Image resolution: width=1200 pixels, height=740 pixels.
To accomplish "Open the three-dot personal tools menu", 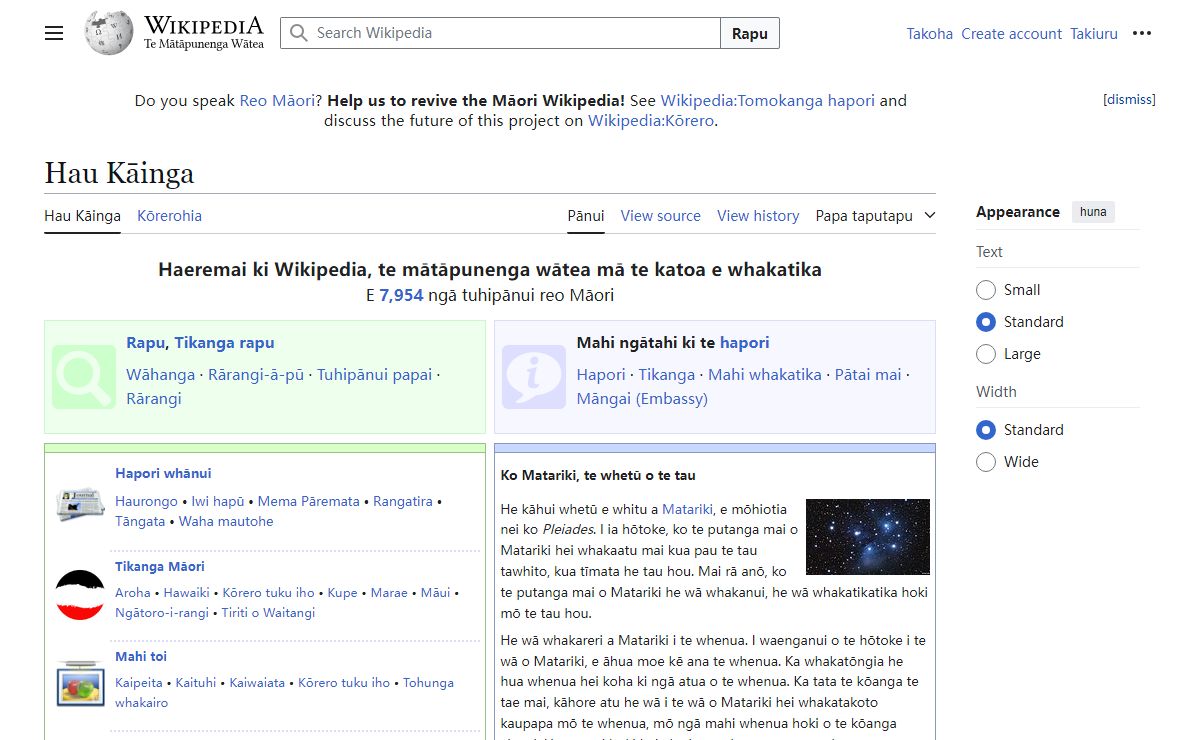I will tap(1142, 33).
